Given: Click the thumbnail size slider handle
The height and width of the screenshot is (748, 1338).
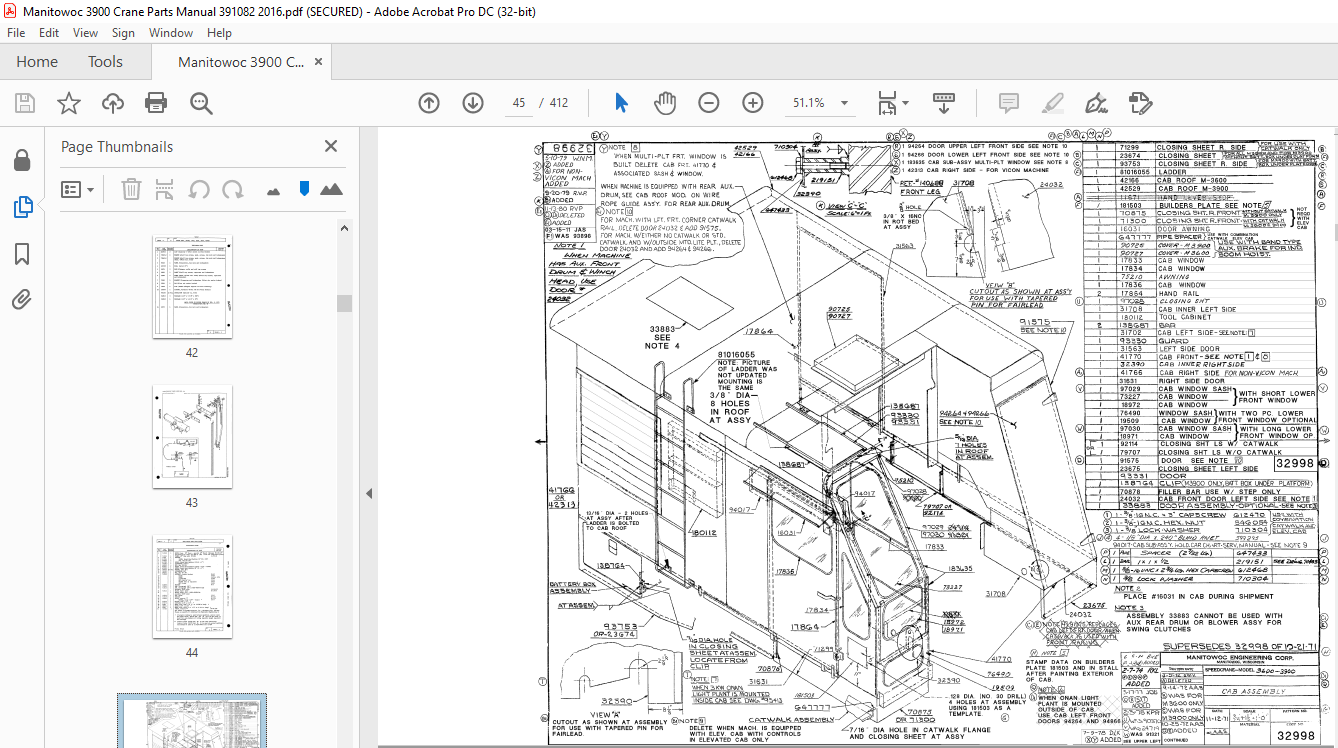Looking at the screenshot, I should [x=305, y=188].
